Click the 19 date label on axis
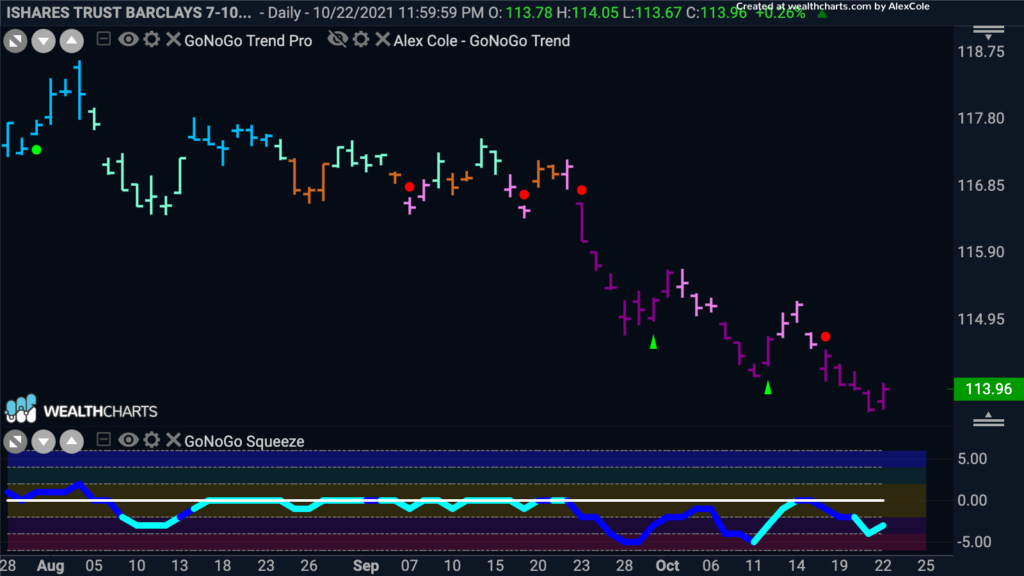This screenshot has width=1024, height=576. tap(839, 566)
